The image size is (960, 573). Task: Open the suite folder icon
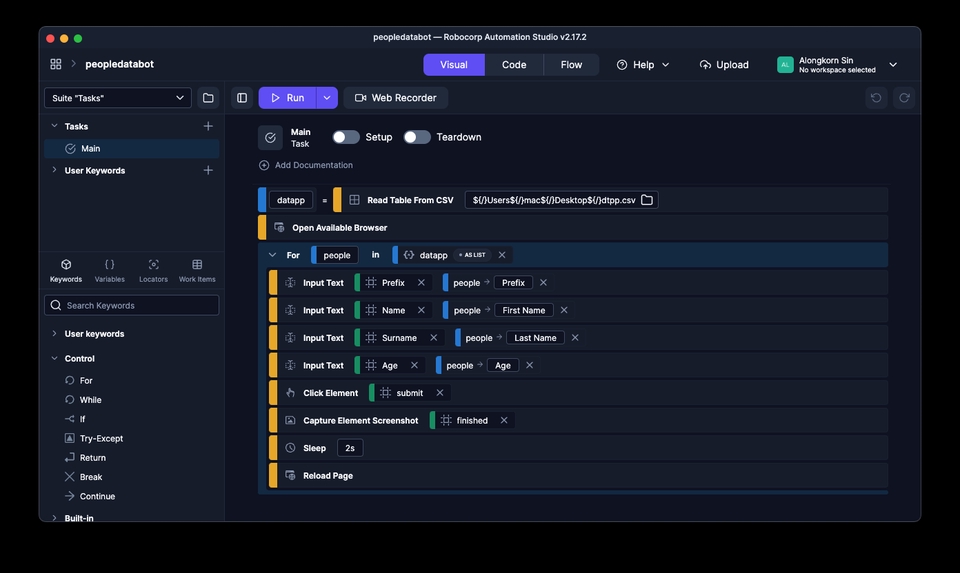(208, 98)
